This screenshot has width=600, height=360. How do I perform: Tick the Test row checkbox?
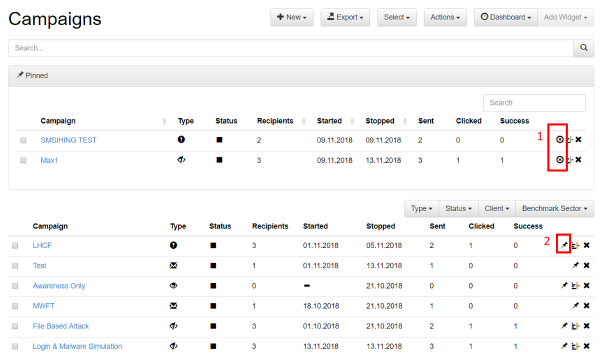[15, 266]
